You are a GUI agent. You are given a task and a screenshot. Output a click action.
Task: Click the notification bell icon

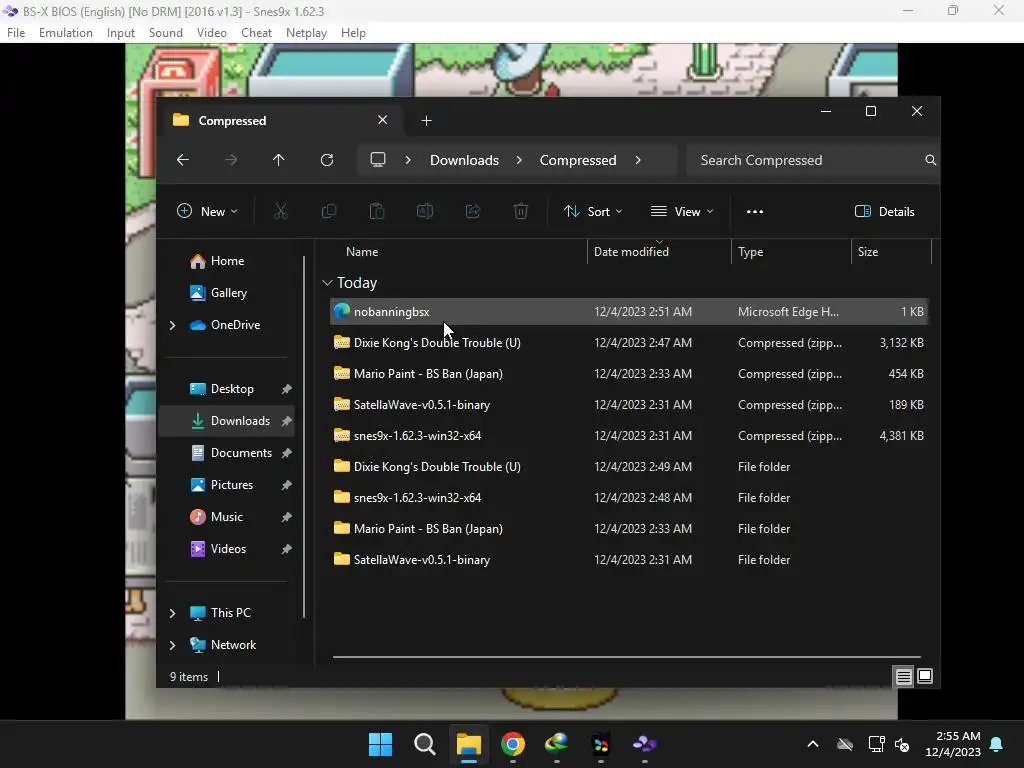coord(996,744)
